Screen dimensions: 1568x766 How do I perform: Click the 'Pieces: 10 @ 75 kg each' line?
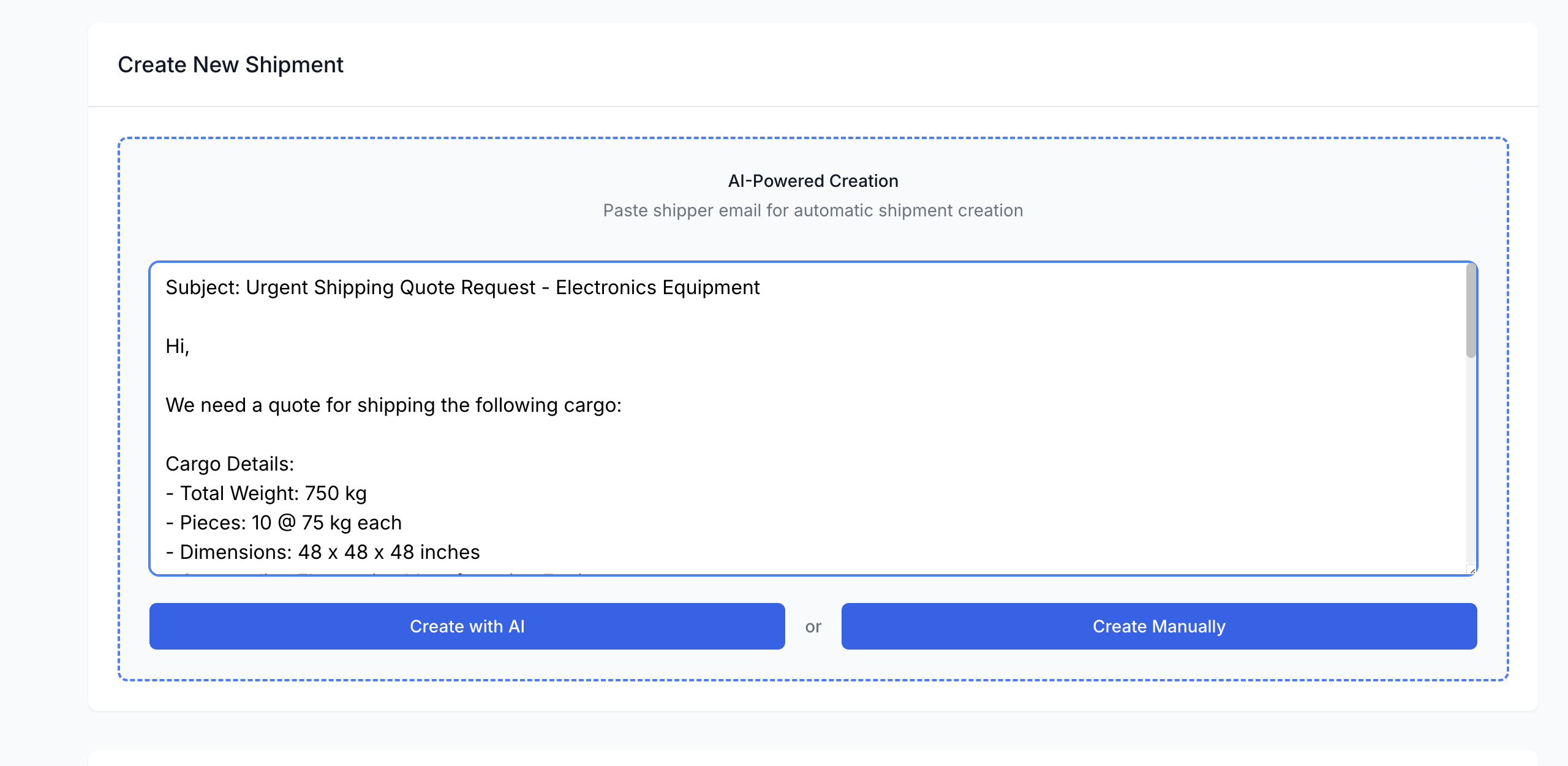[x=290, y=523]
